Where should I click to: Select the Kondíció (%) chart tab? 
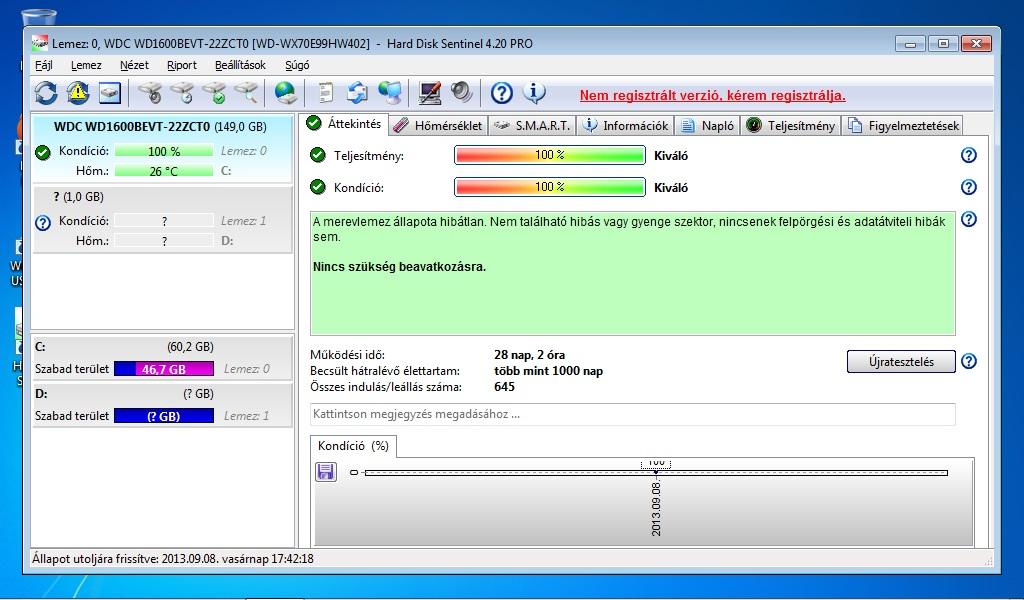click(353, 446)
